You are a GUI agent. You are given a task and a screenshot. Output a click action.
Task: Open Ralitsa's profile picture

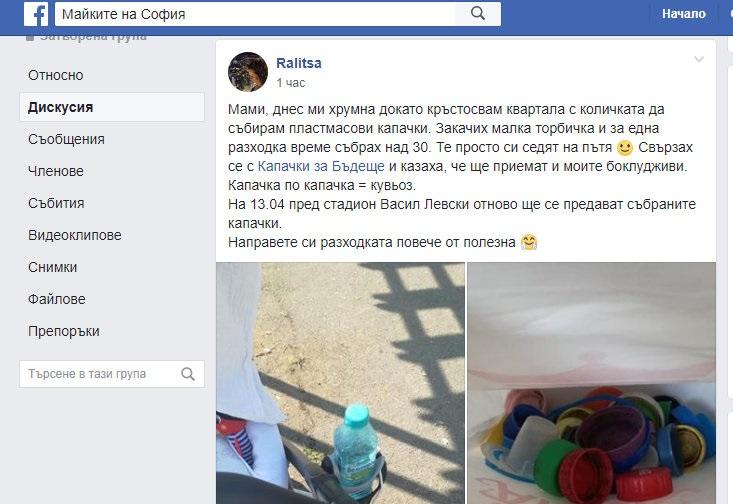pos(248,72)
